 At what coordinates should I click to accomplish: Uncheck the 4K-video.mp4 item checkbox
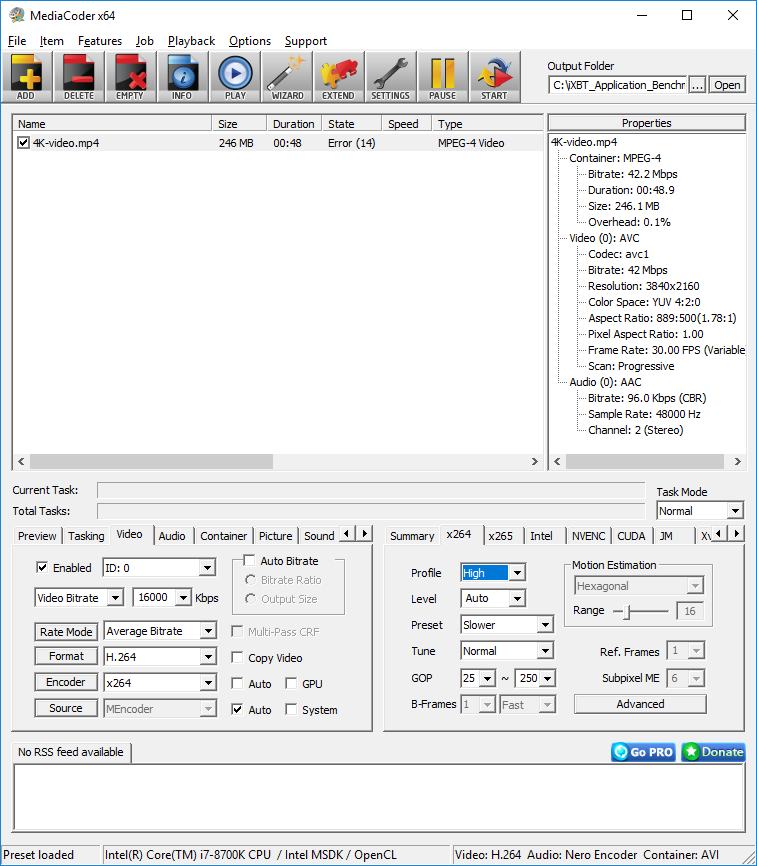[23, 142]
